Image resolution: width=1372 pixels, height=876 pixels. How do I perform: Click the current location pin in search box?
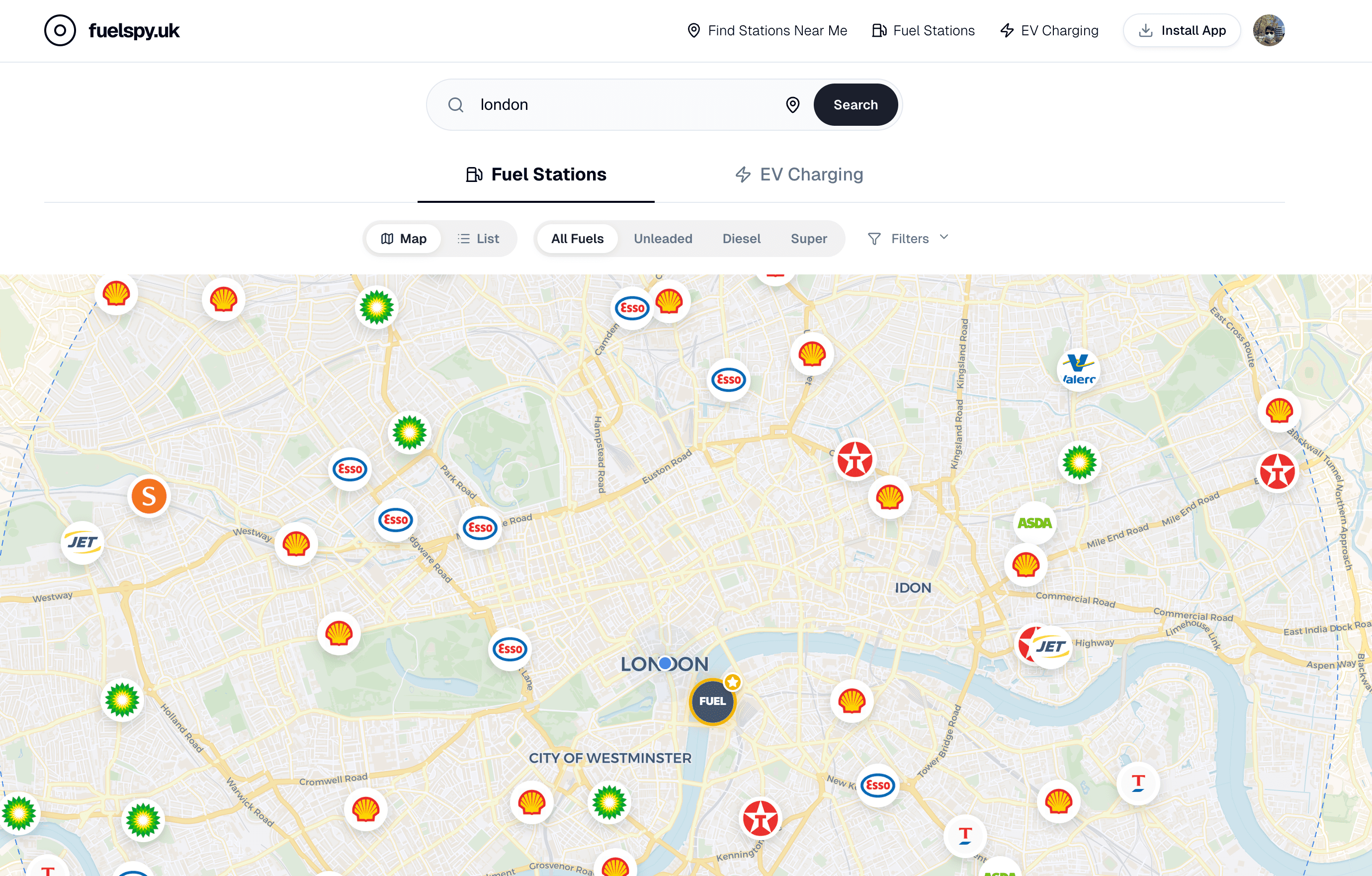point(792,105)
